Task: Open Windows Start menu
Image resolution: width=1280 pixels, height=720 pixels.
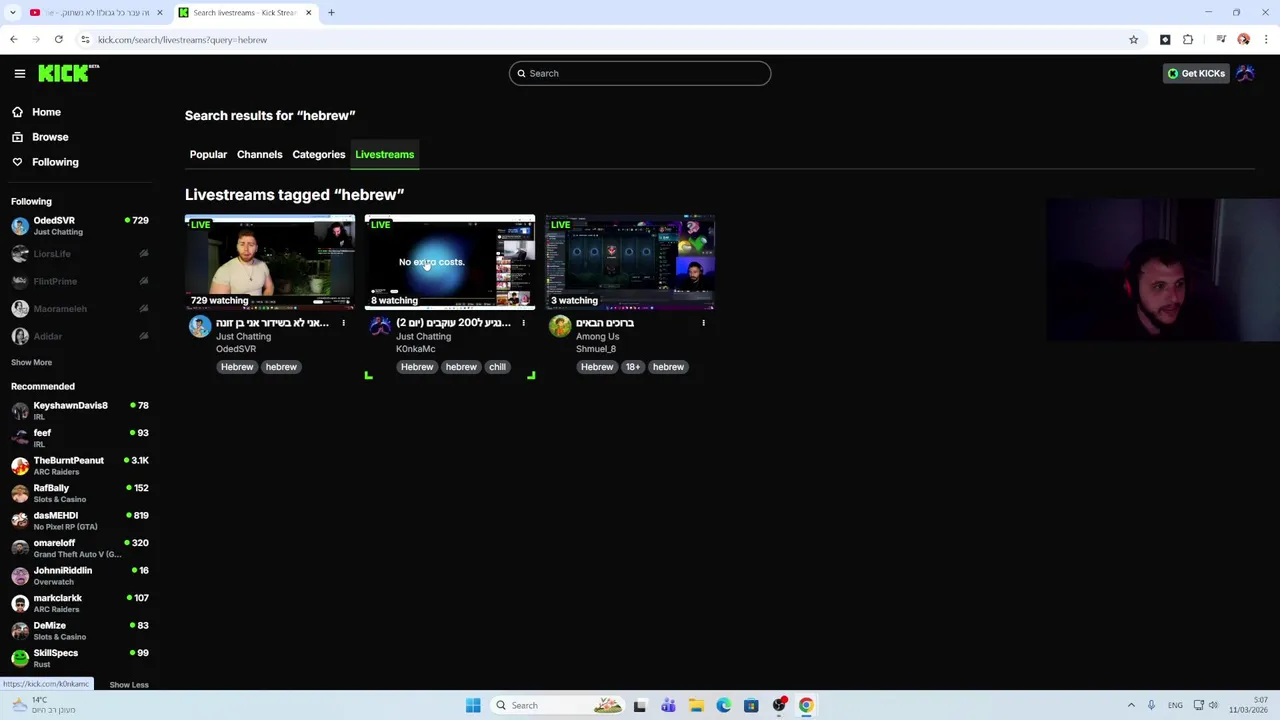Action: (473, 705)
